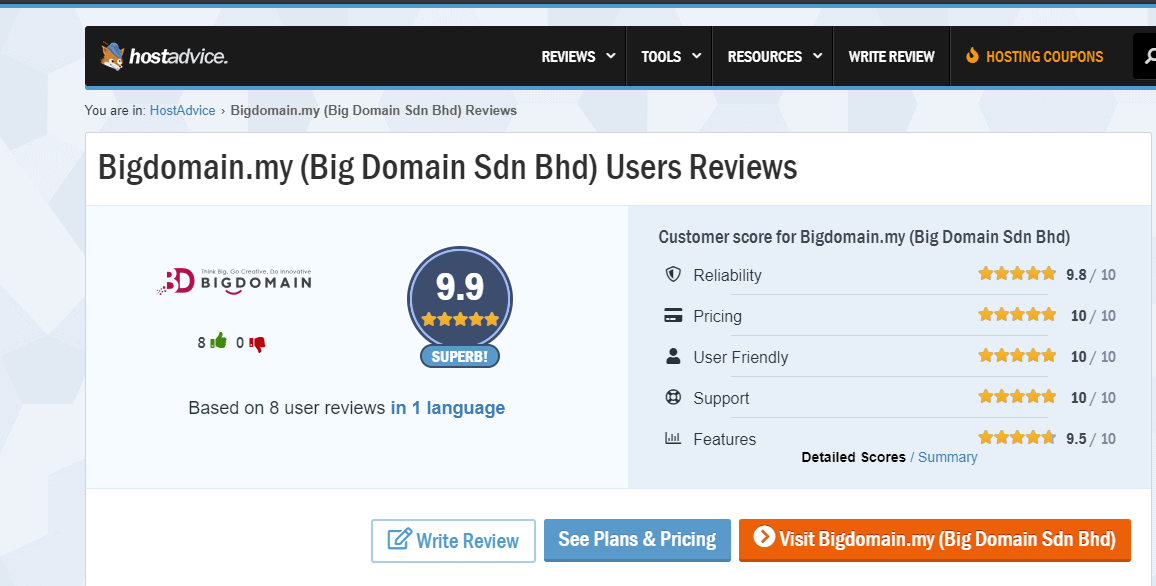Expand the REVIEWS dropdown menu

click(x=568, y=56)
